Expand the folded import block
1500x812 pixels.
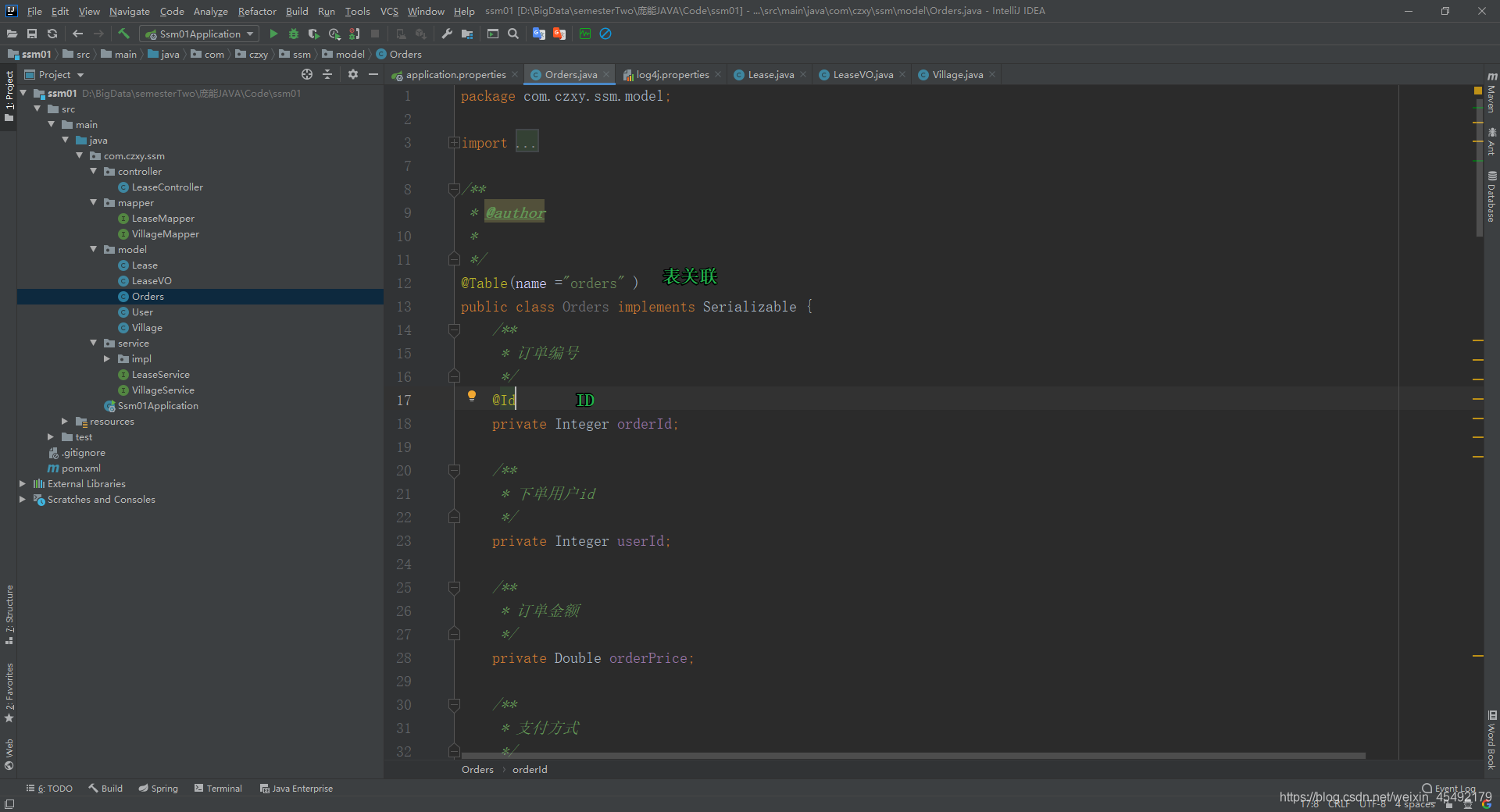(454, 142)
